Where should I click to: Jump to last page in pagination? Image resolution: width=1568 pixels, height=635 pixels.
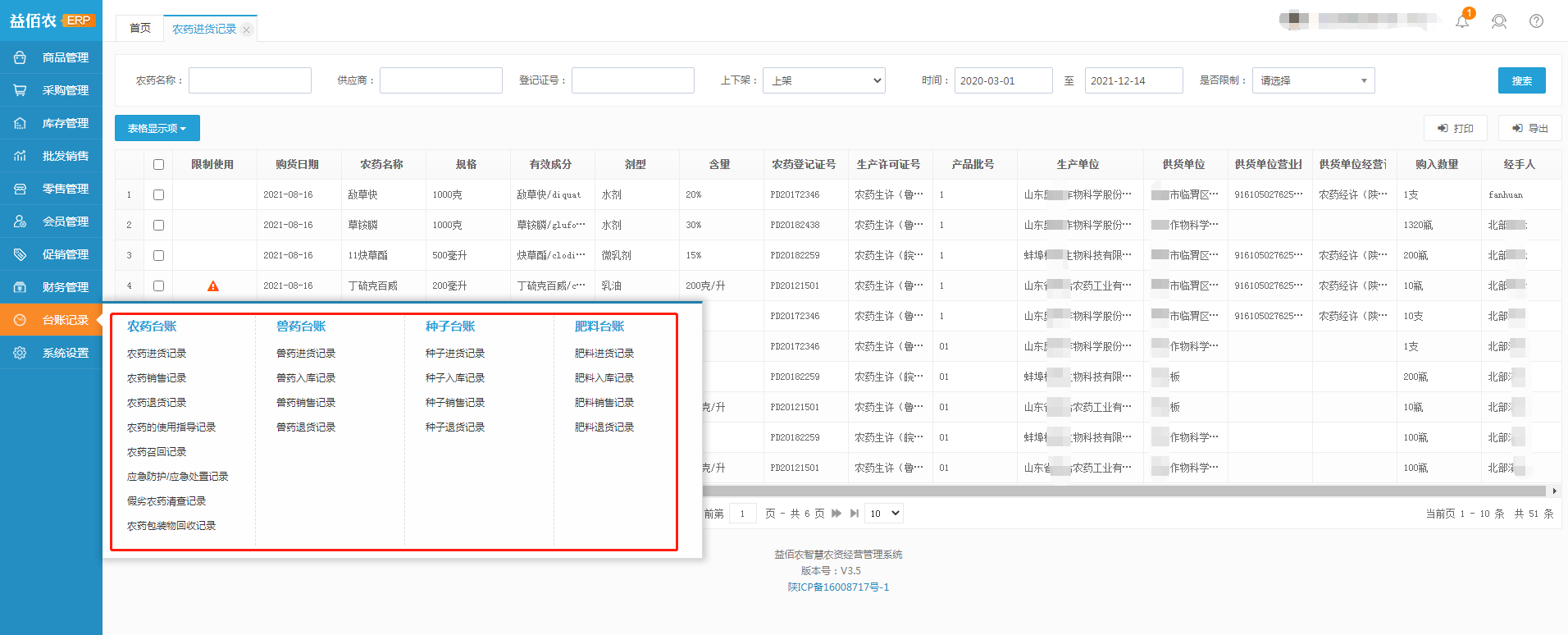click(x=855, y=514)
